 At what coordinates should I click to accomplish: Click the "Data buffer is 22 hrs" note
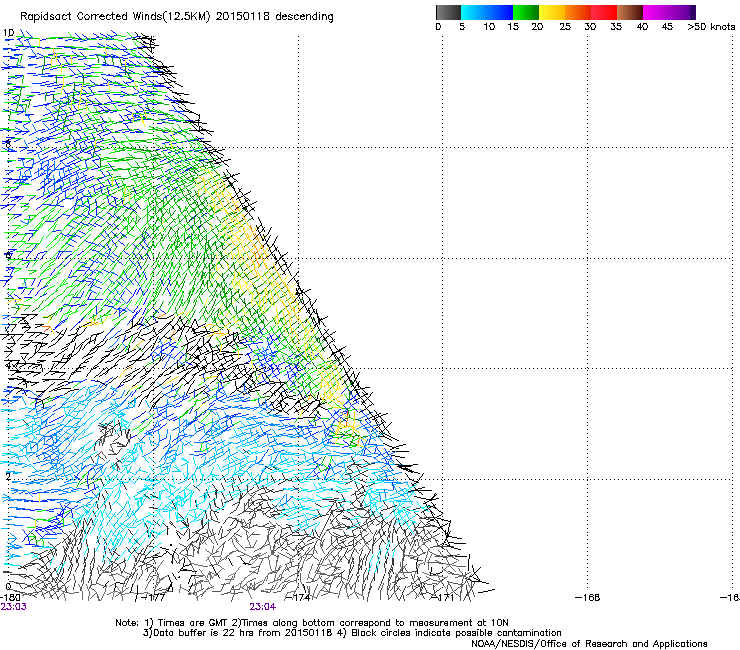[x=205, y=633]
